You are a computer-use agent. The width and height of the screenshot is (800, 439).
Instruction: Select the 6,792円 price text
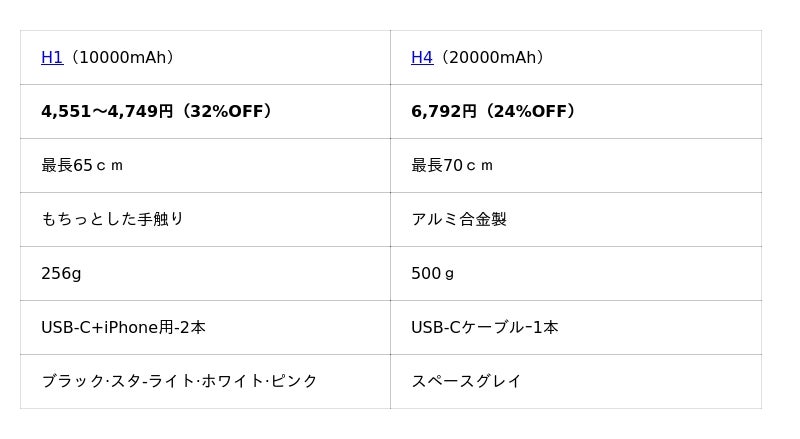point(443,112)
